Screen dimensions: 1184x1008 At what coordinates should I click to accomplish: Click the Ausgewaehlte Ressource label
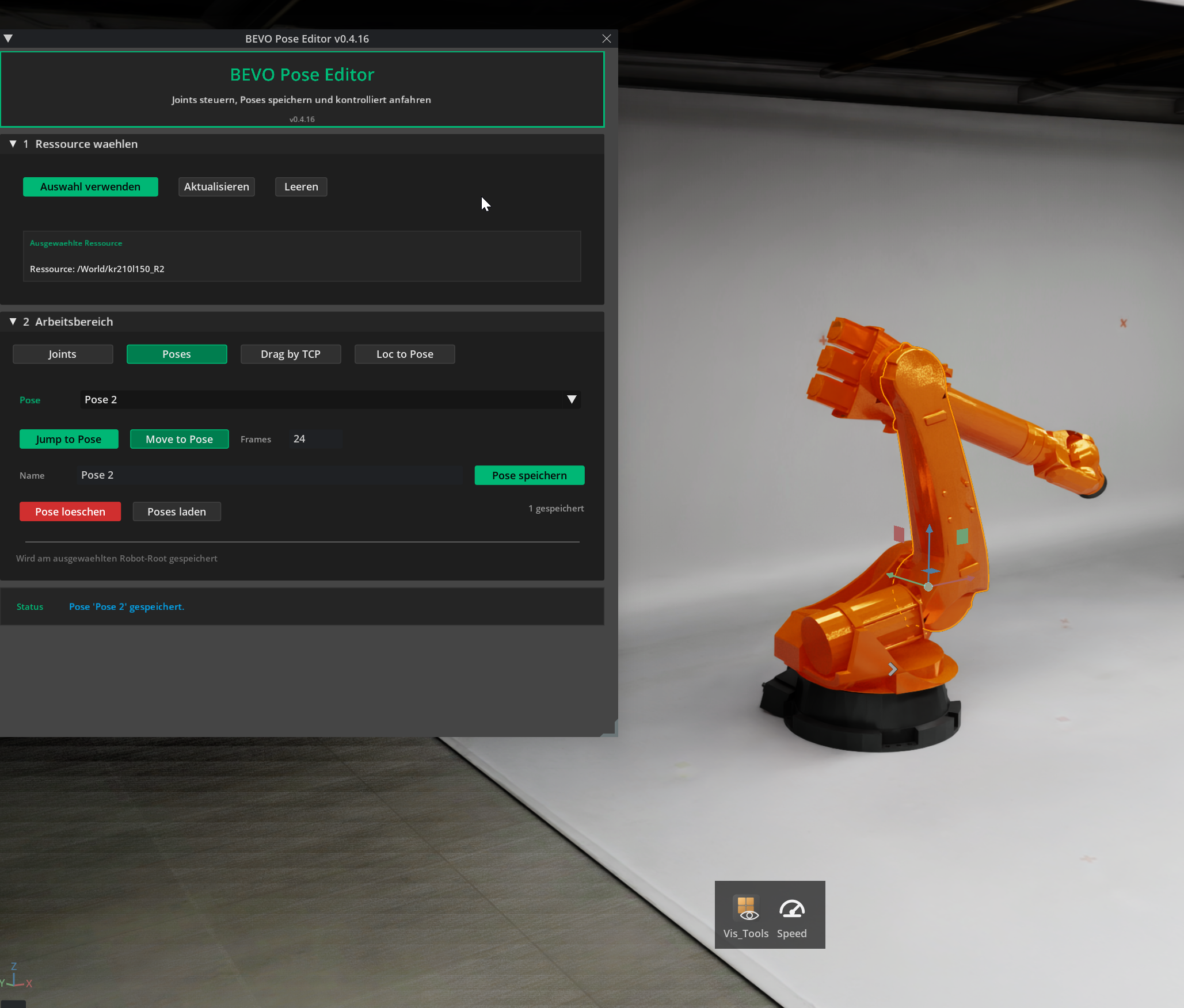[76, 243]
